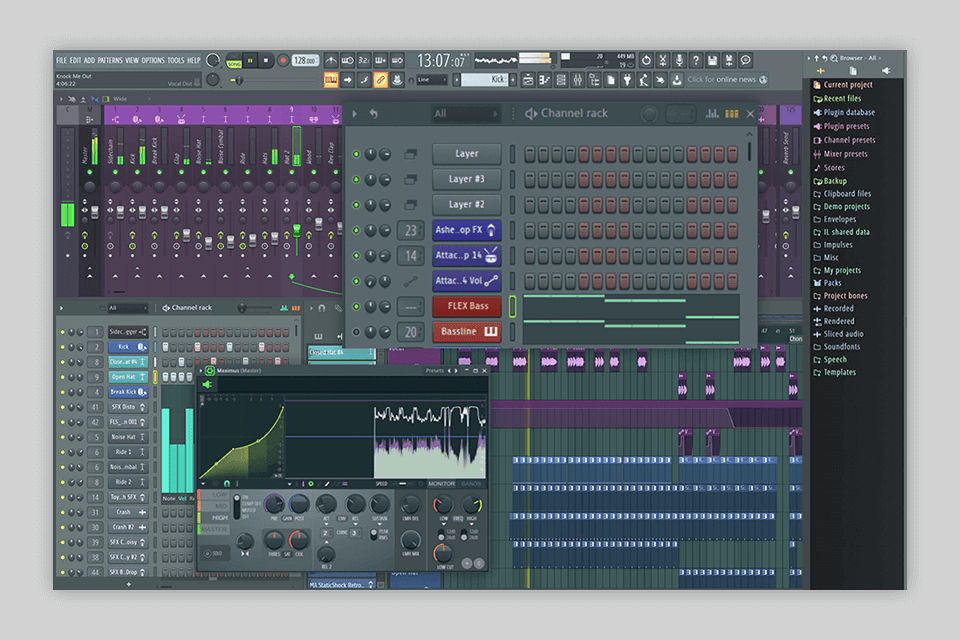Expand the Plugin database folder in the browser
The height and width of the screenshot is (640, 960).
click(x=847, y=113)
